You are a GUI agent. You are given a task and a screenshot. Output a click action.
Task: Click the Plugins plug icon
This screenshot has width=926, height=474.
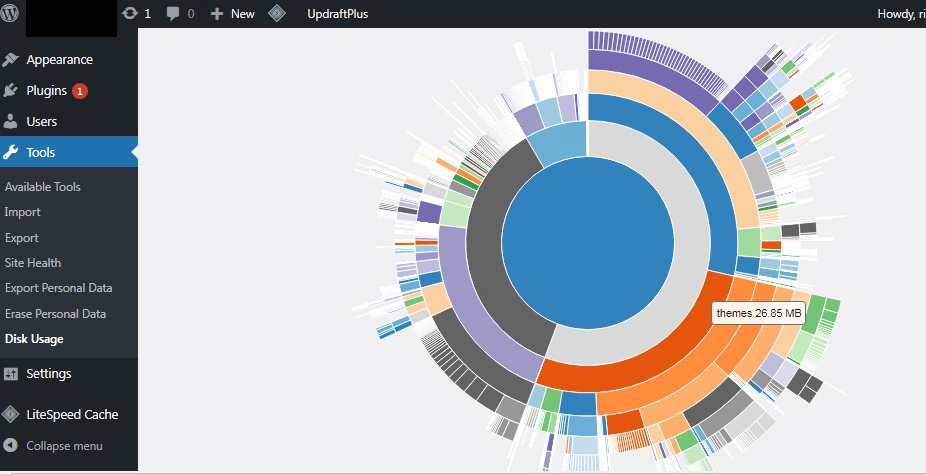(x=11, y=91)
